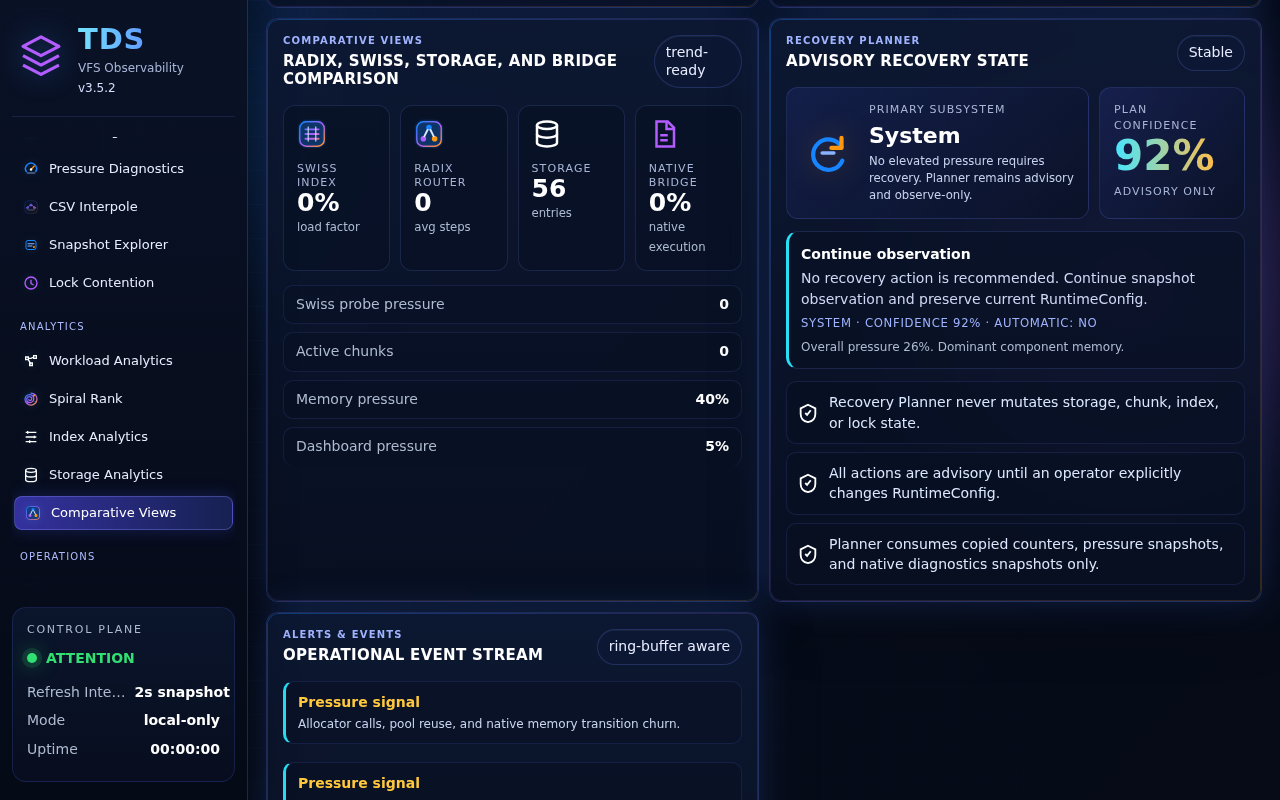
Task: Click the ATTENTION control plane status
Action: 90,658
